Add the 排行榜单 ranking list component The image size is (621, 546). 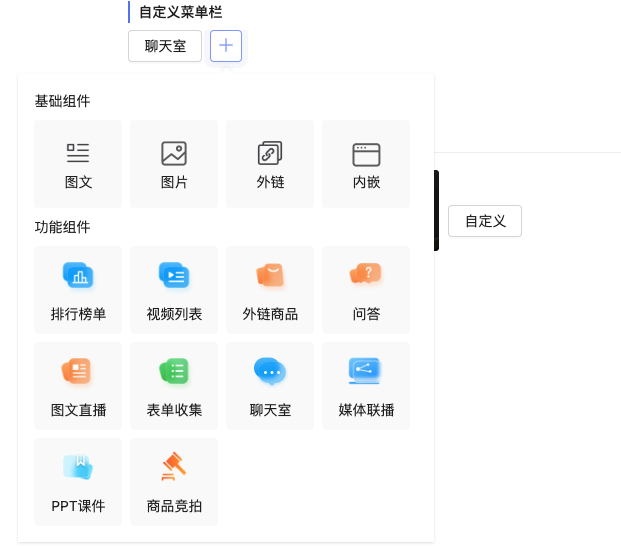coord(78,290)
